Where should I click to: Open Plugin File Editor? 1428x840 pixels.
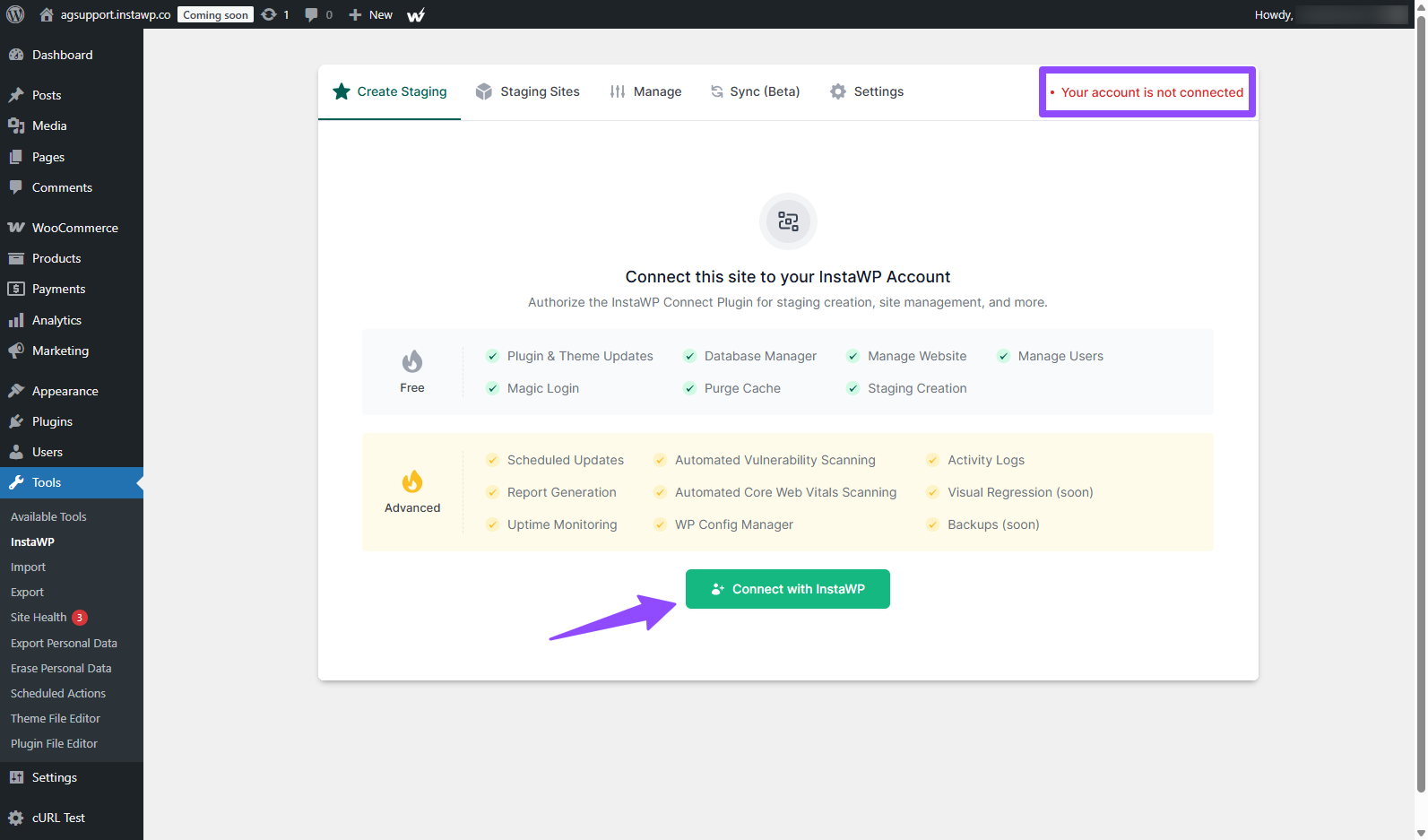pyautogui.click(x=54, y=743)
